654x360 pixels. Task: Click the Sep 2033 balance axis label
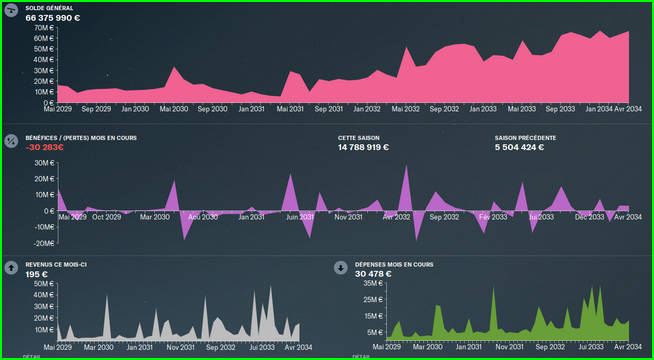click(x=561, y=109)
